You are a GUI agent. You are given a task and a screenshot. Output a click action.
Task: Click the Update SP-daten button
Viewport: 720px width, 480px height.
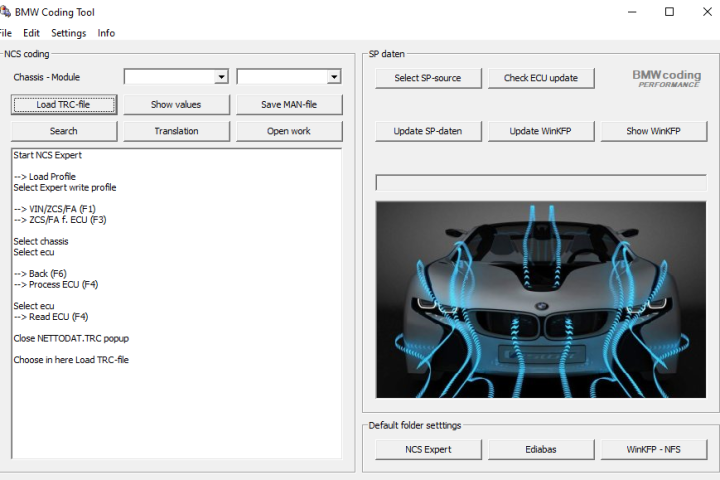click(429, 131)
